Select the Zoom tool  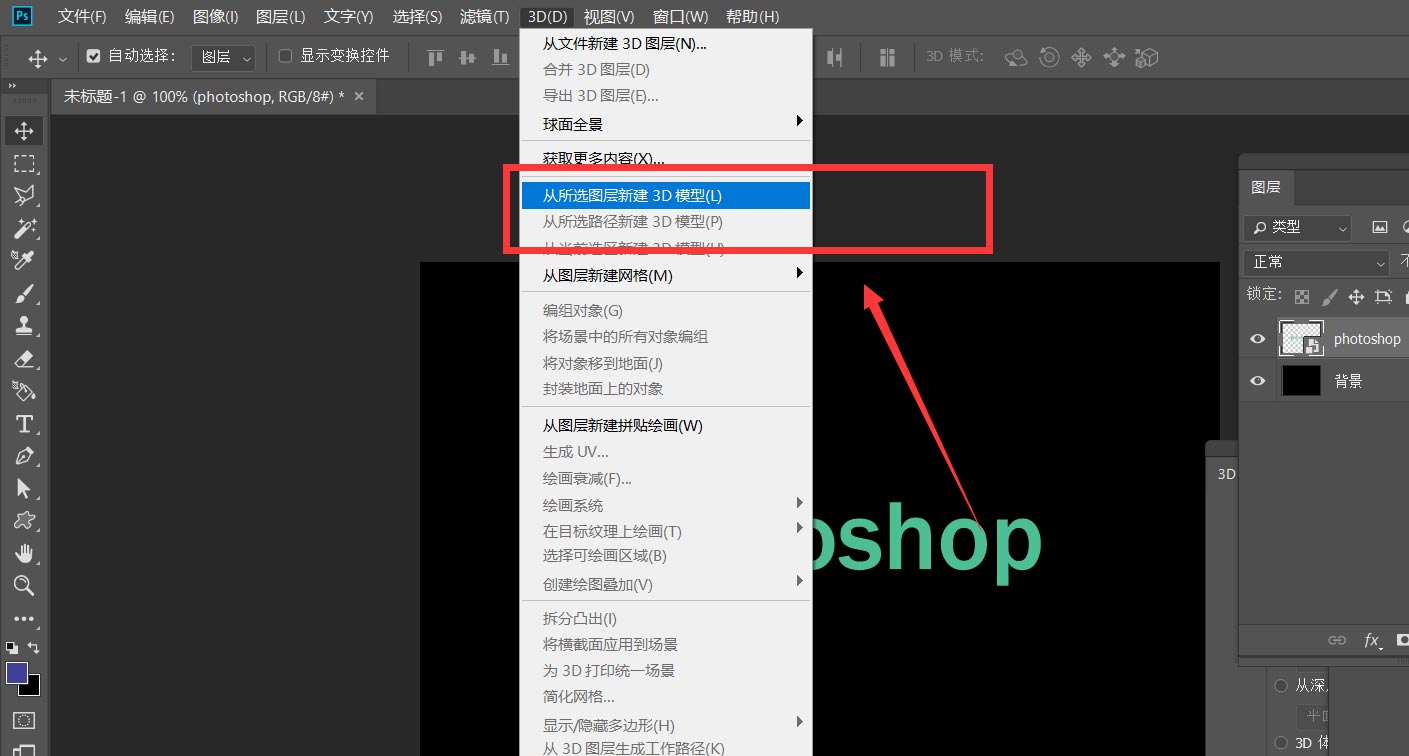click(x=24, y=586)
